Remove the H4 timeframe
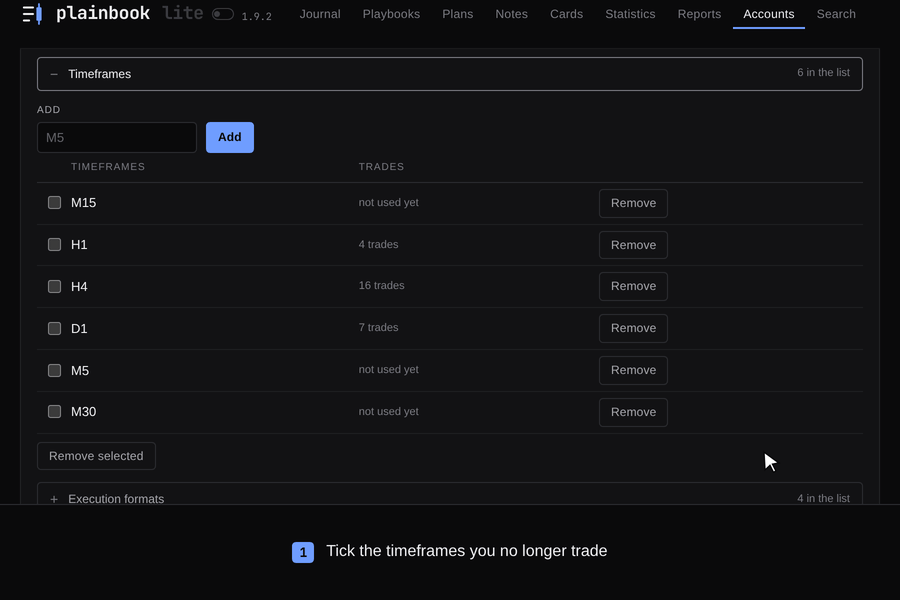The height and width of the screenshot is (600, 900). [633, 287]
